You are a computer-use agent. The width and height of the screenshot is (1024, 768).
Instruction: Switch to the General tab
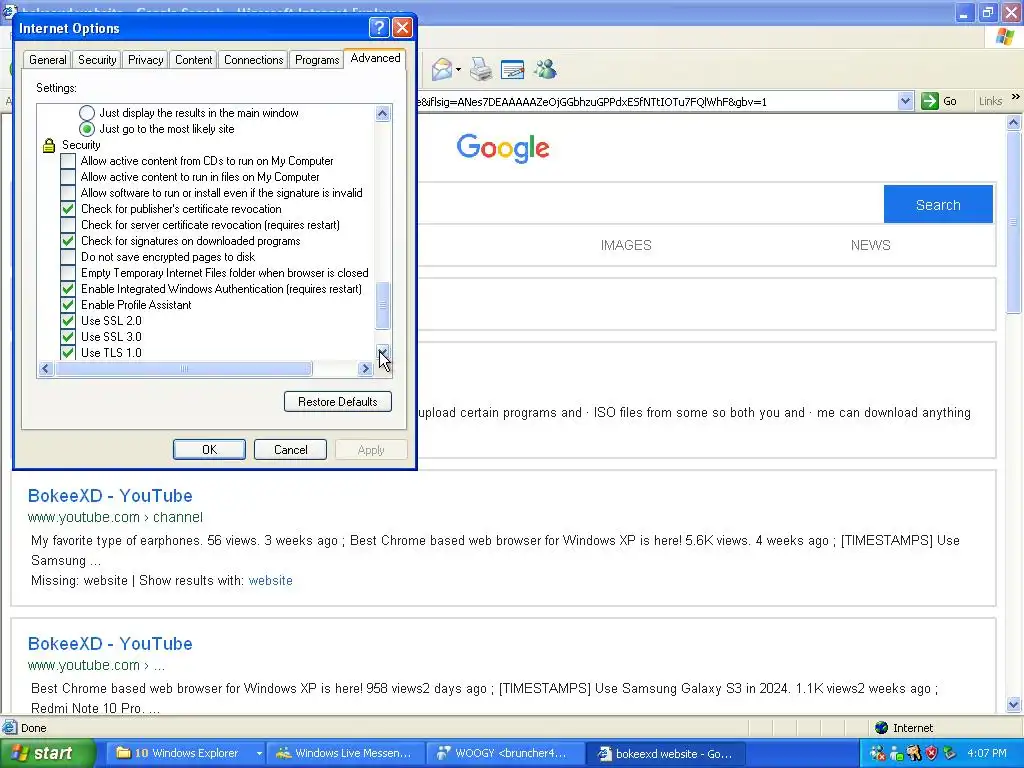pyautogui.click(x=48, y=59)
